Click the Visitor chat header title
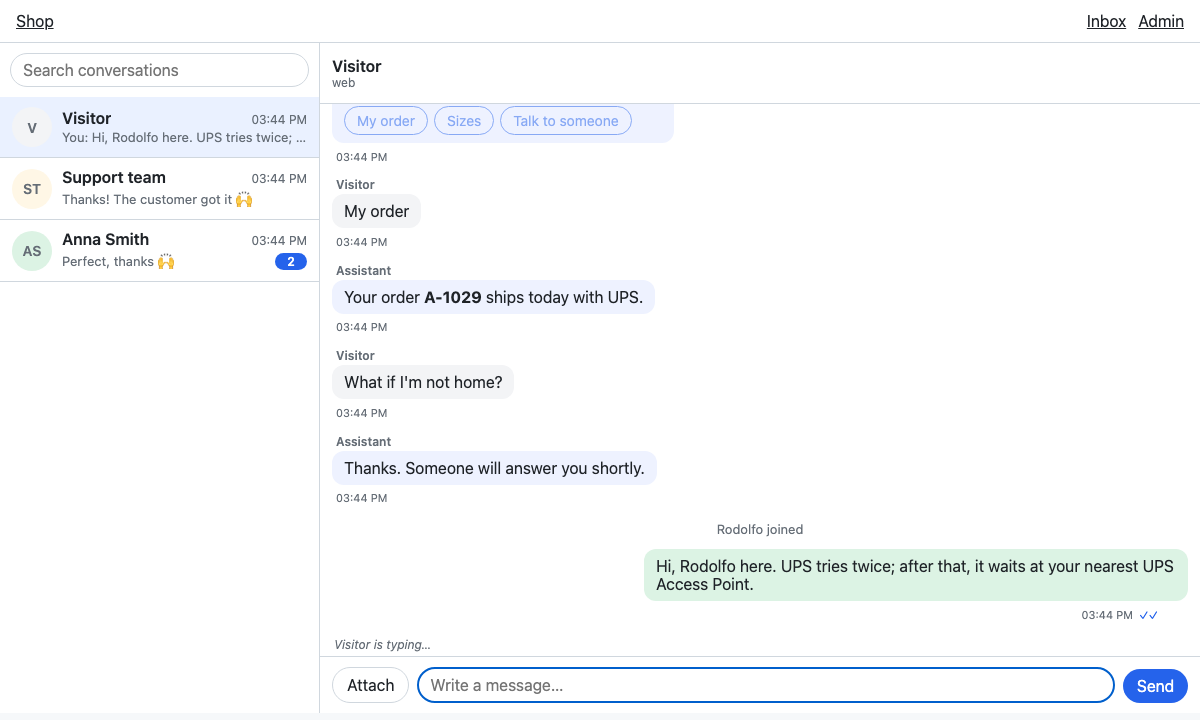The height and width of the screenshot is (720, 1200). tap(357, 66)
